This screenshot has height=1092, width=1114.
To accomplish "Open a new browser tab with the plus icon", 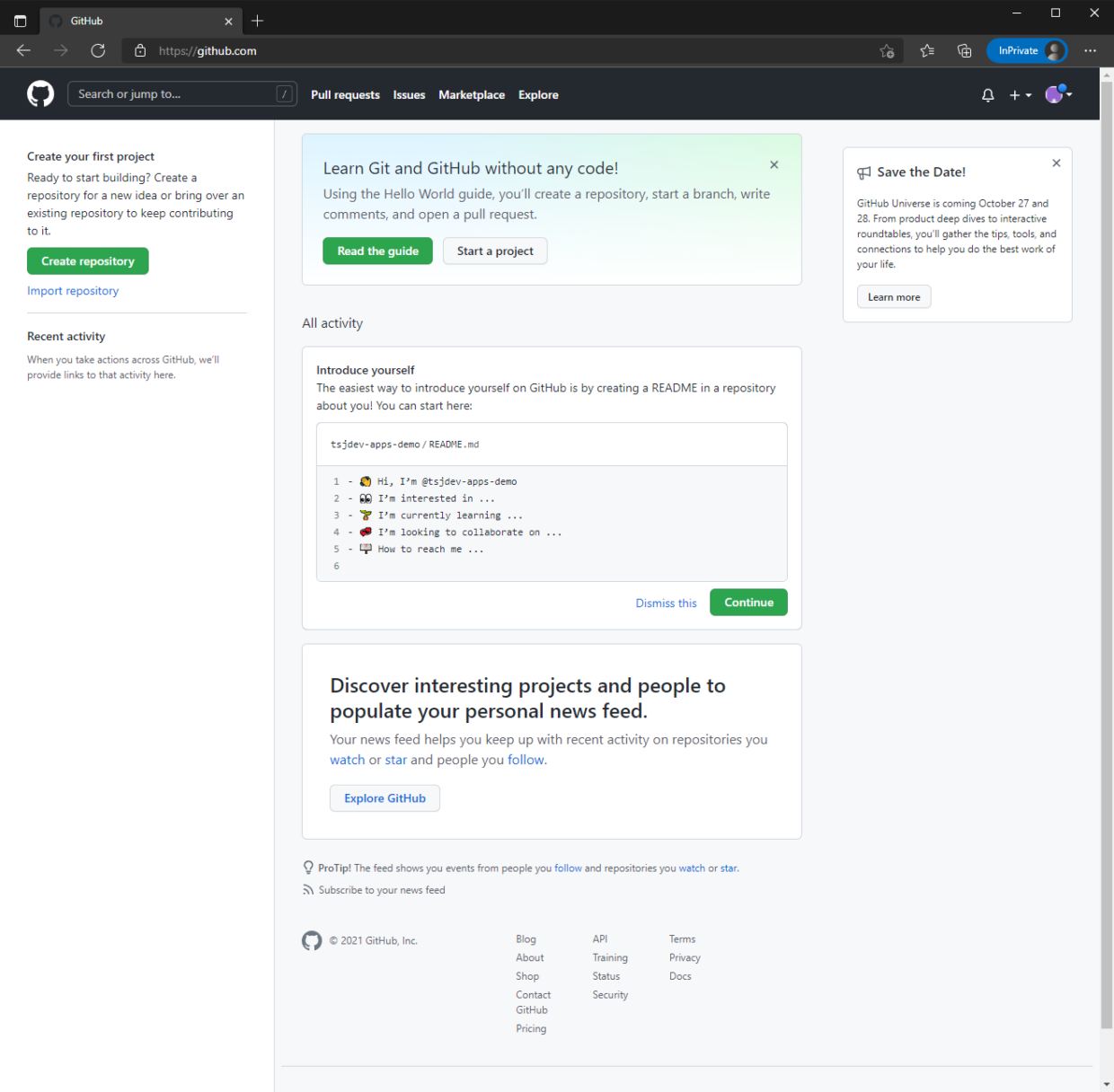I will point(258,20).
